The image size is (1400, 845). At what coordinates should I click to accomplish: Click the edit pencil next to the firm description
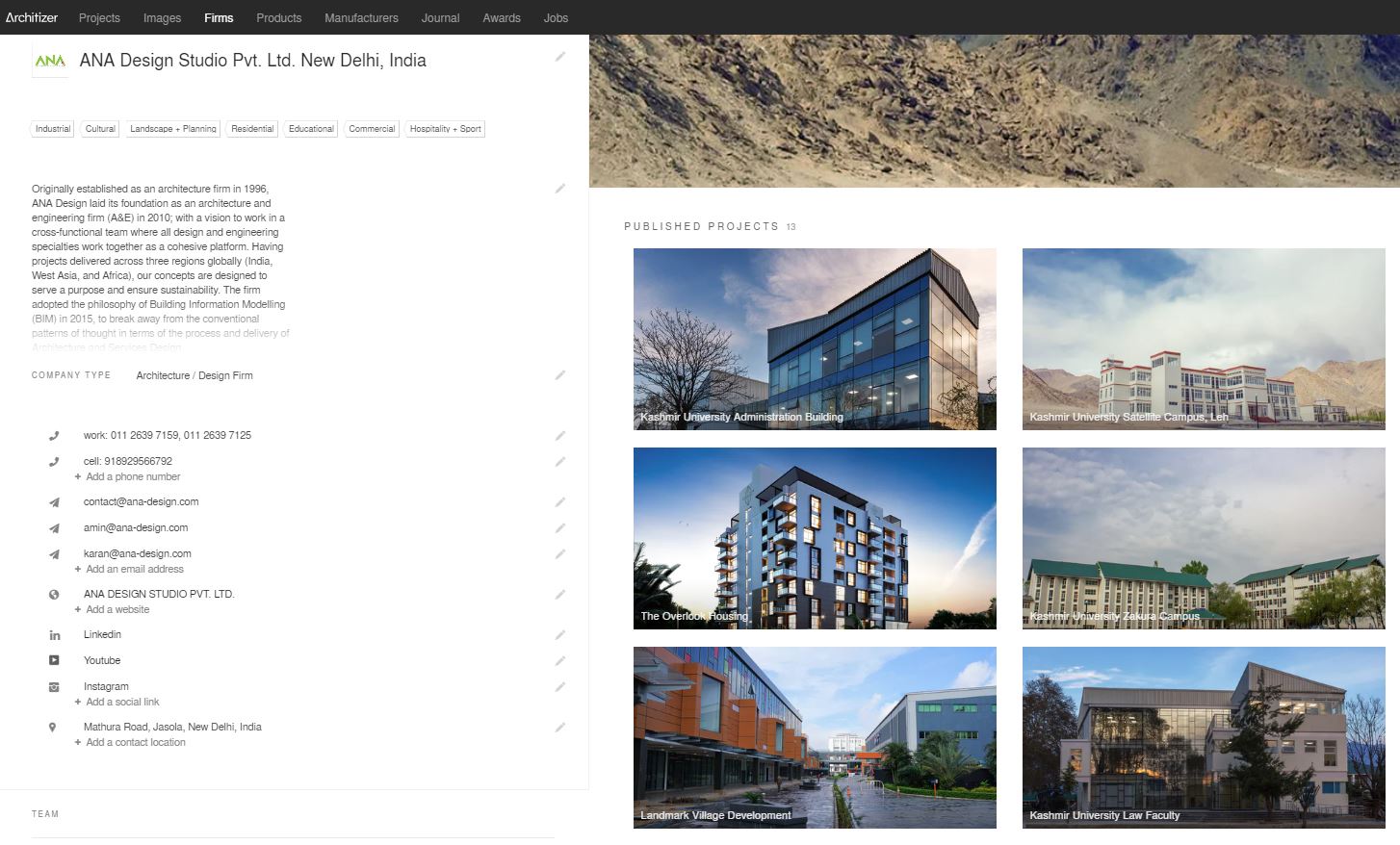click(x=560, y=189)
